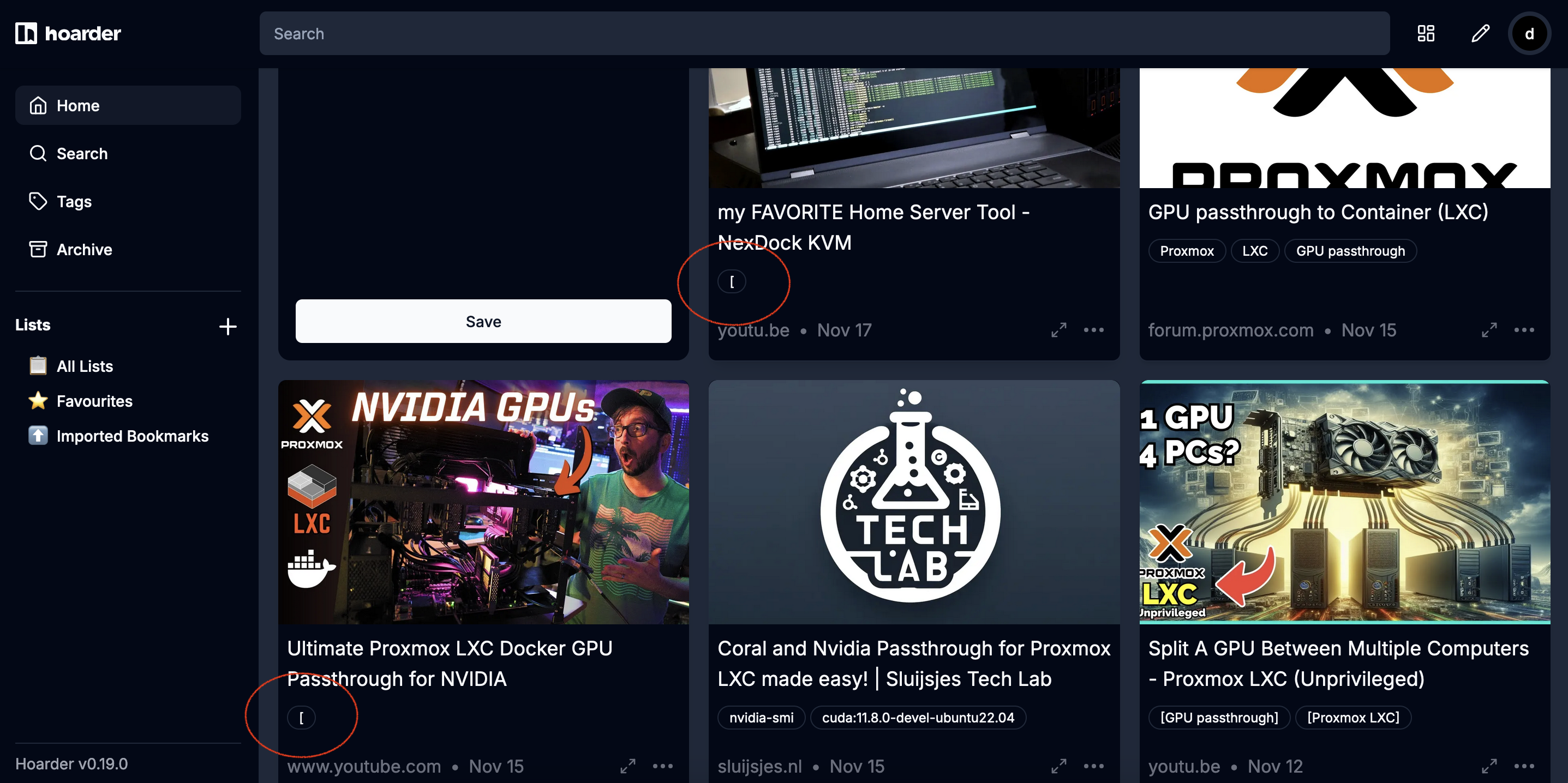Click in the top Search field
This screenshot has height=783, width=1568.
pos(824,33)
